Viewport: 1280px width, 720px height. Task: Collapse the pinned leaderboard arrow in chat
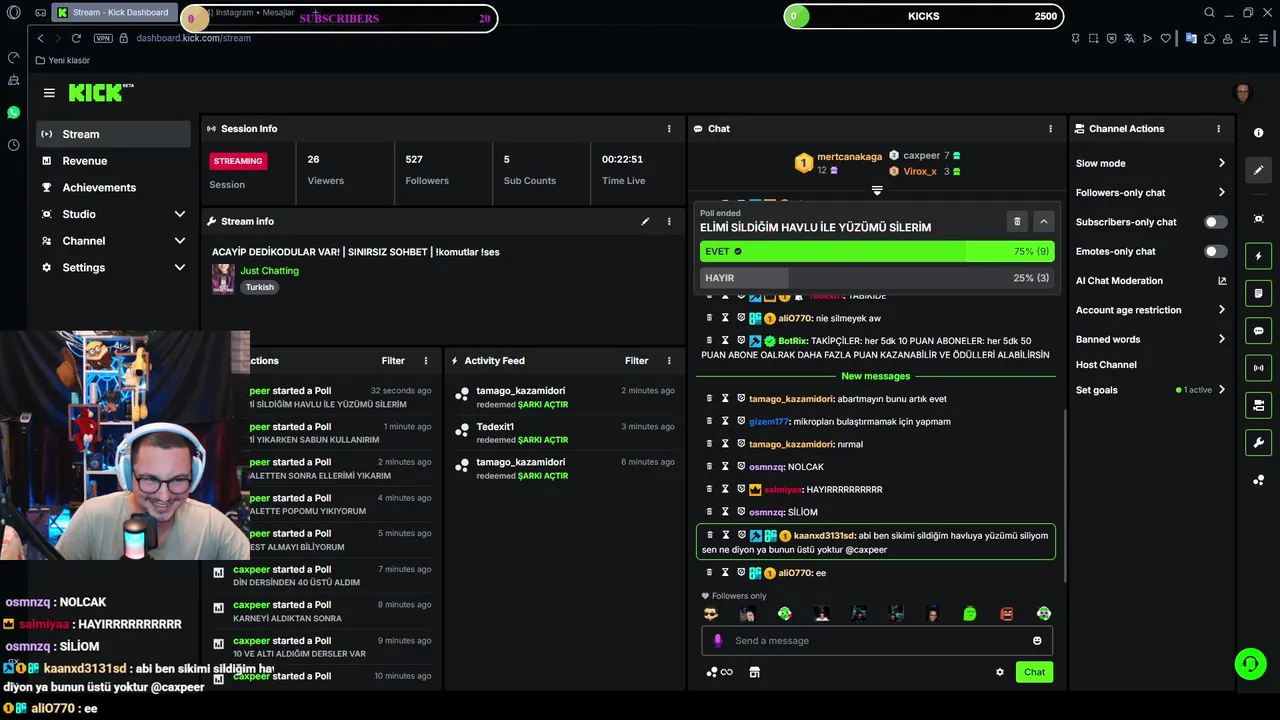tap(877, 190)
